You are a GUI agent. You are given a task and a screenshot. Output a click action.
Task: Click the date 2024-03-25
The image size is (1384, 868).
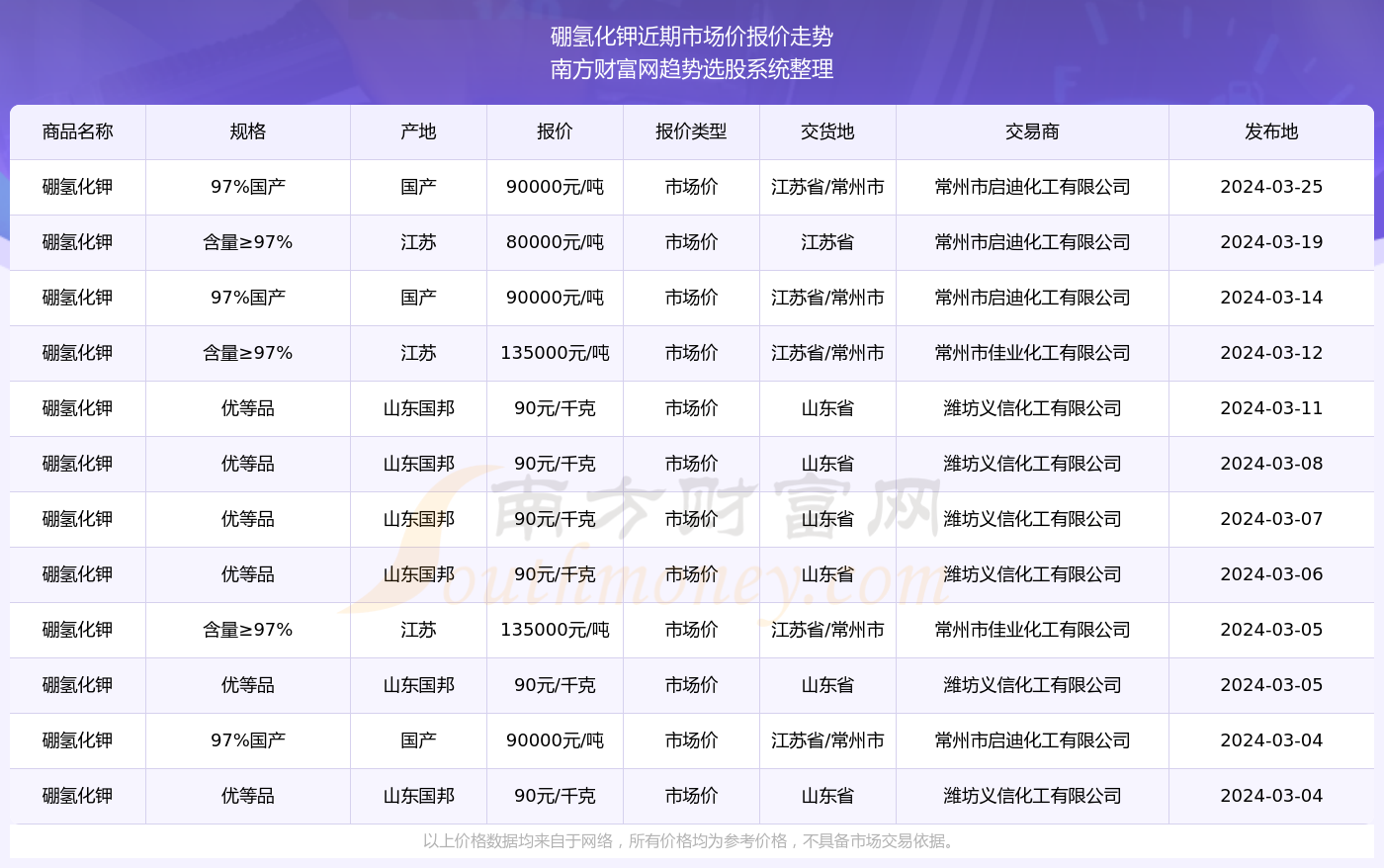[1271, 187]
